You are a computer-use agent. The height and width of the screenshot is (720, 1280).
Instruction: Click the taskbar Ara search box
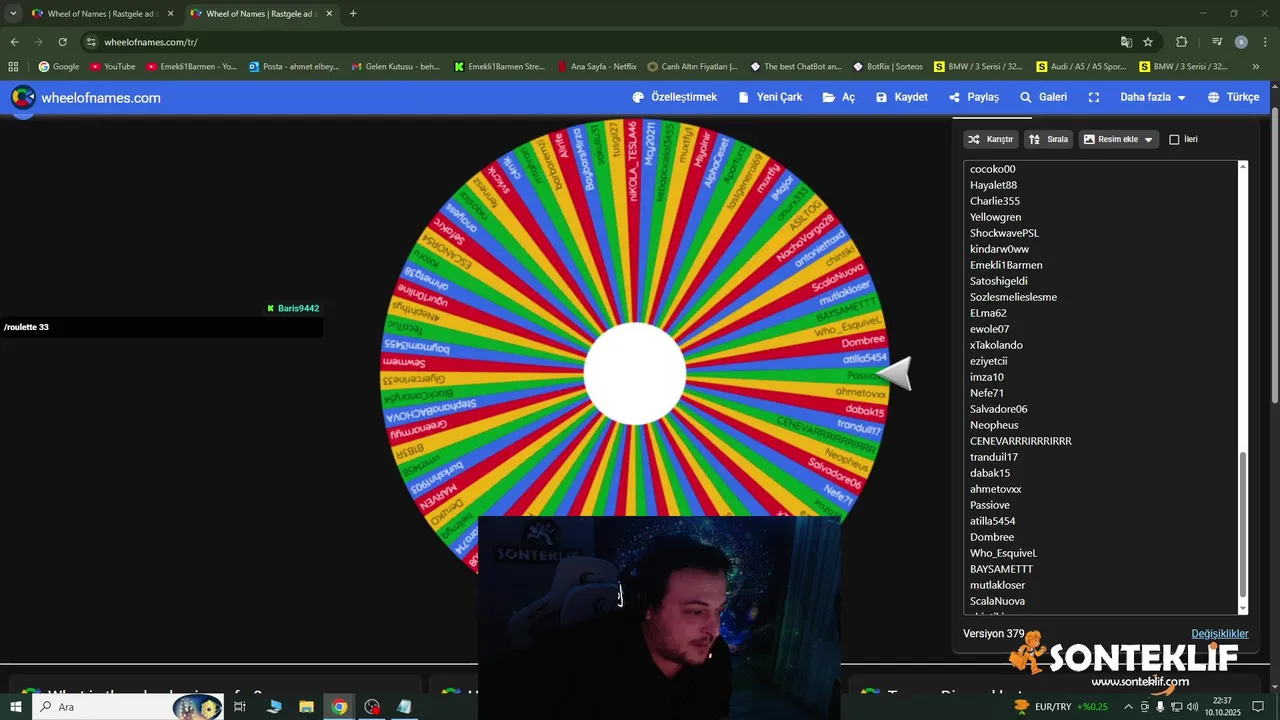(128, 707)
